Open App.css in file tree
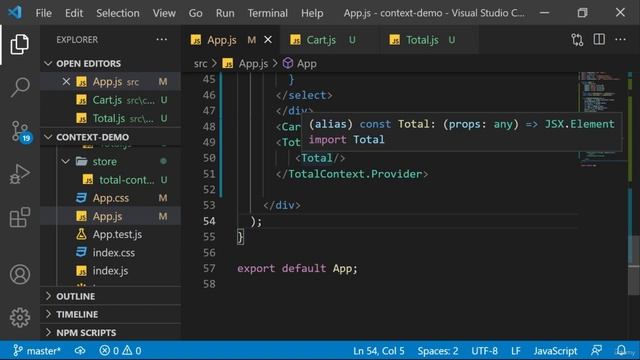This screenshot has height=360, width=640. pyautogui.click(x=110, y=198)
